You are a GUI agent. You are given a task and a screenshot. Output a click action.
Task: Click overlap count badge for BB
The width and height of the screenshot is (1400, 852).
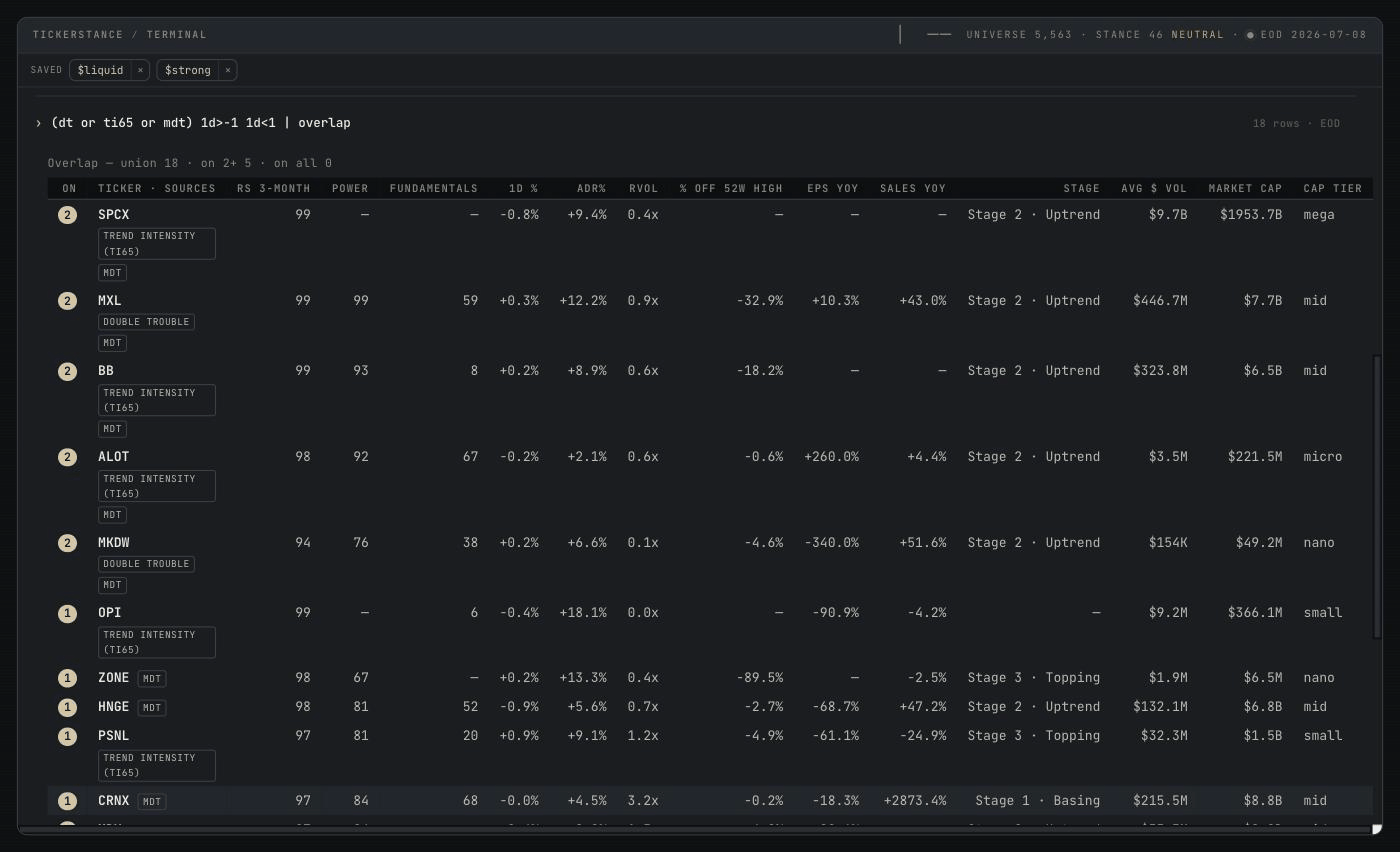pos(67,371)
